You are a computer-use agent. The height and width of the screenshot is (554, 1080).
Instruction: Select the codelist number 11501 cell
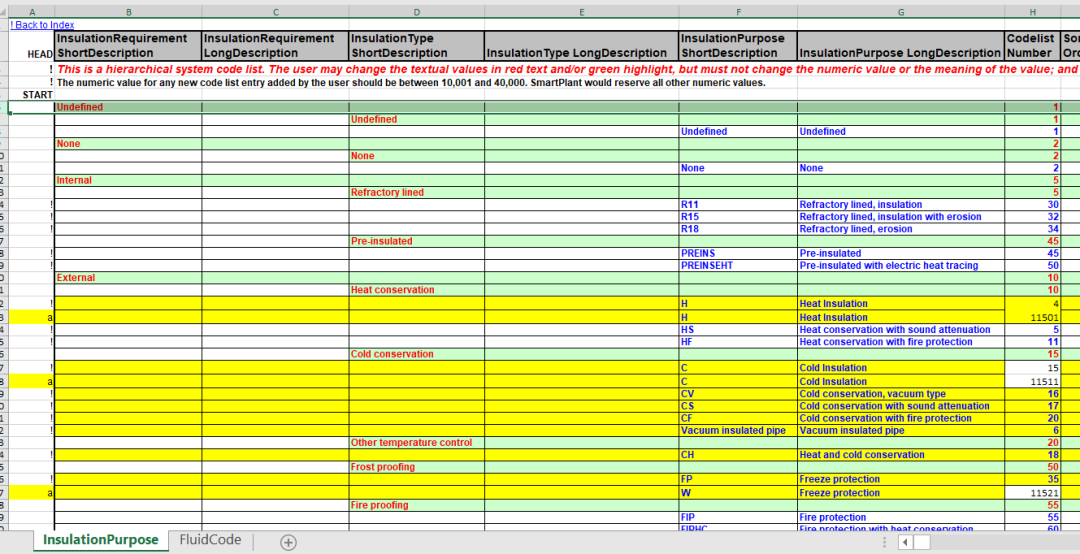pos(1032,318)
